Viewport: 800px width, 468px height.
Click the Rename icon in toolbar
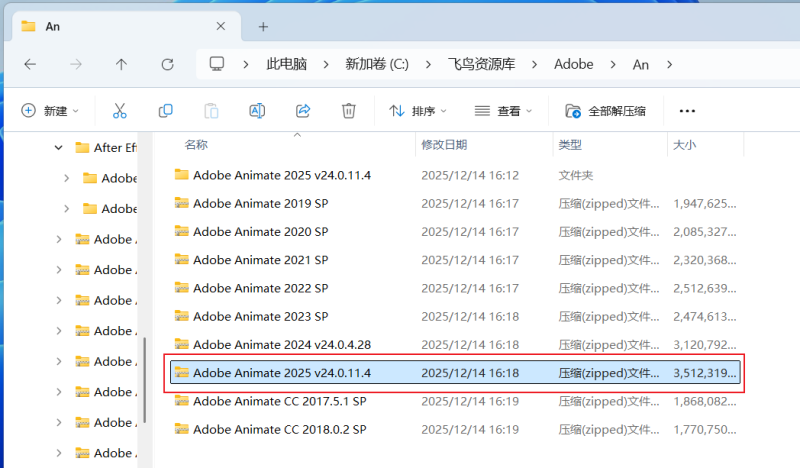coord(257,111)
